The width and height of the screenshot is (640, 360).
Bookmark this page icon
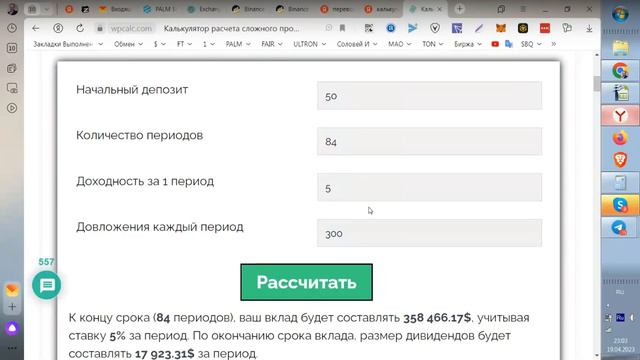click(342, 28)
